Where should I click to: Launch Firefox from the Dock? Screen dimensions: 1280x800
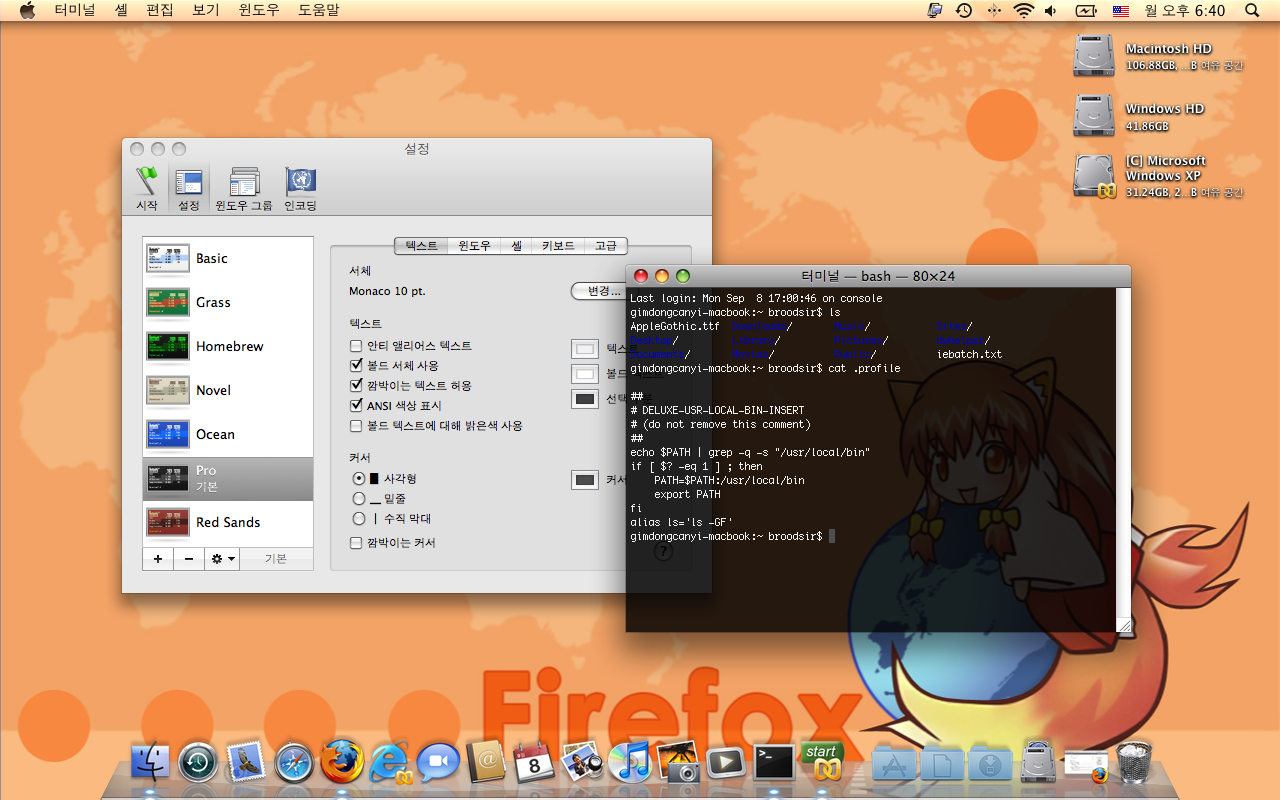342,763
